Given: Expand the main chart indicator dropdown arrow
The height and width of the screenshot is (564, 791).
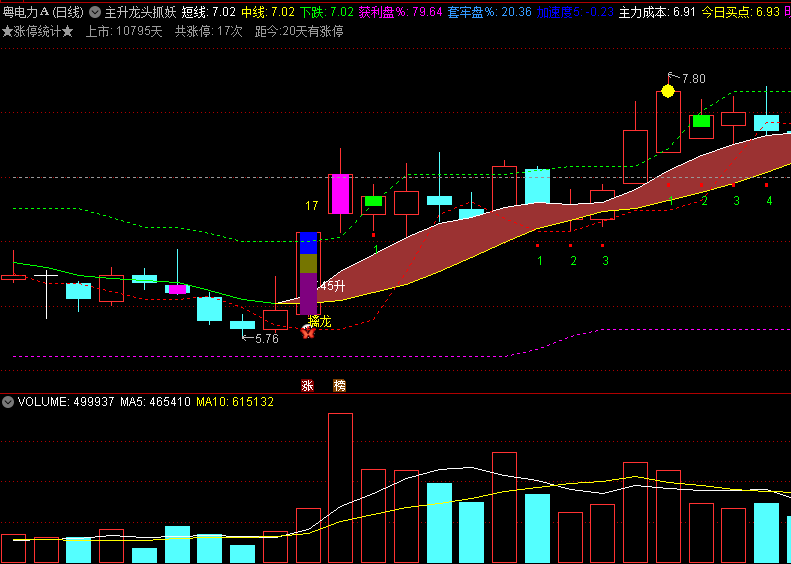Looking at the screenshot, I should (x=95, y=12).
